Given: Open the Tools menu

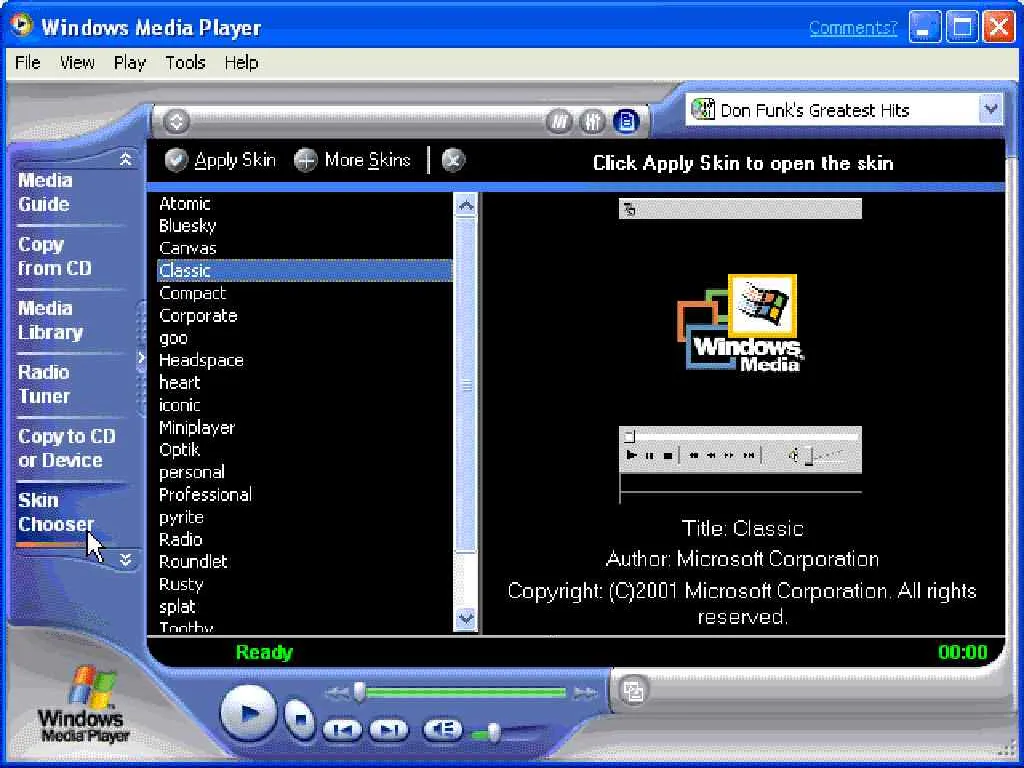Looking at the screenshot, I should pos(185,63).
